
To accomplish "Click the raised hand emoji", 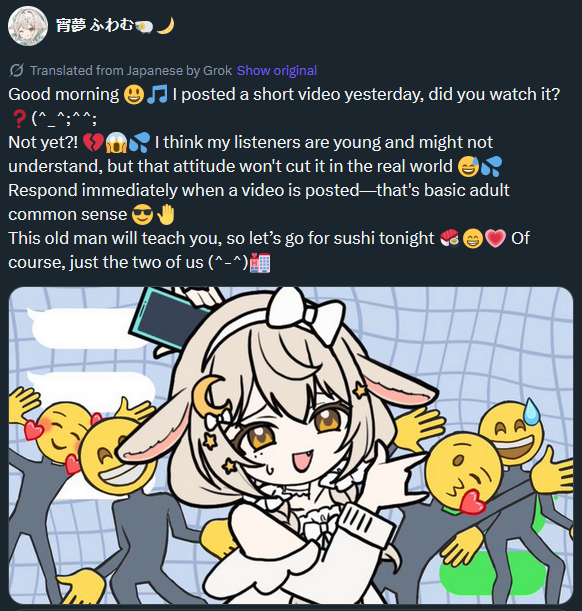I will click(x=166, y=214).
